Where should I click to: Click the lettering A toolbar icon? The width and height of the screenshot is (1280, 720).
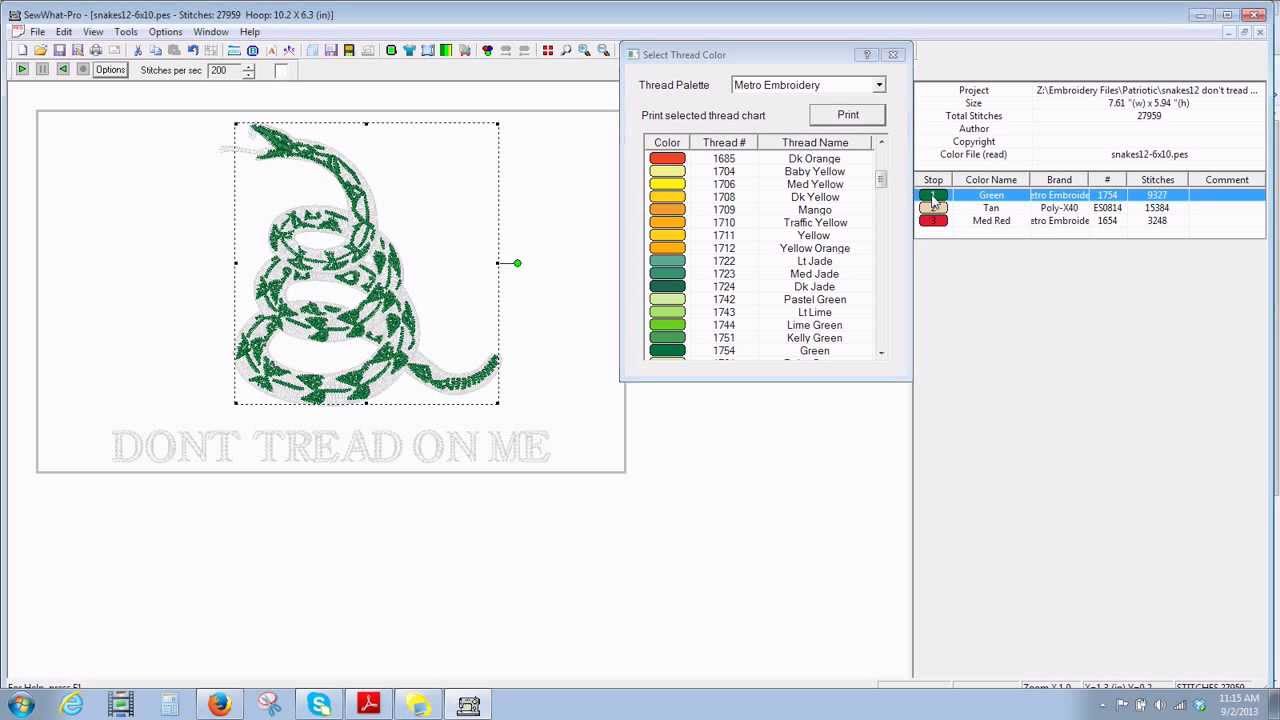click(x=271, y=50)
